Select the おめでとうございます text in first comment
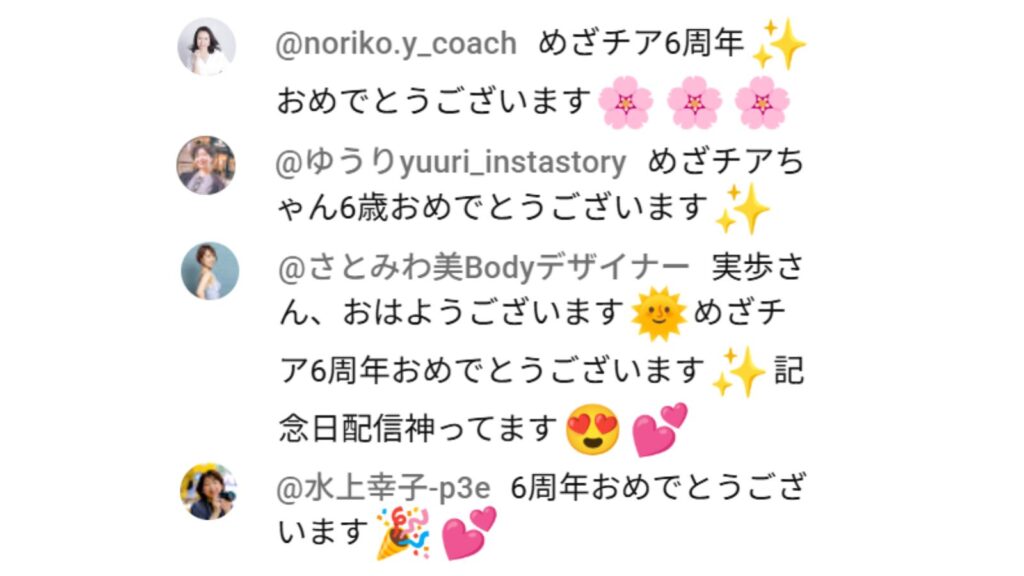The image size is (1024, 576). pyautogui.click(x=434, y=103)
